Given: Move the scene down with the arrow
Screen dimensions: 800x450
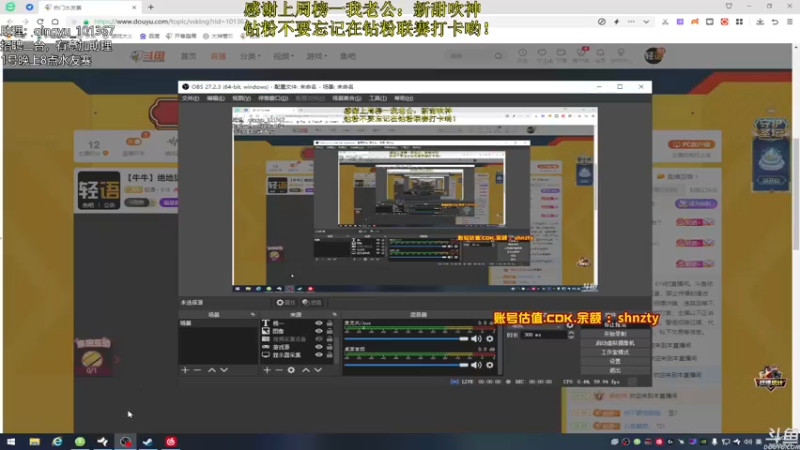Looking at the screenshot, I should point(224,370).
